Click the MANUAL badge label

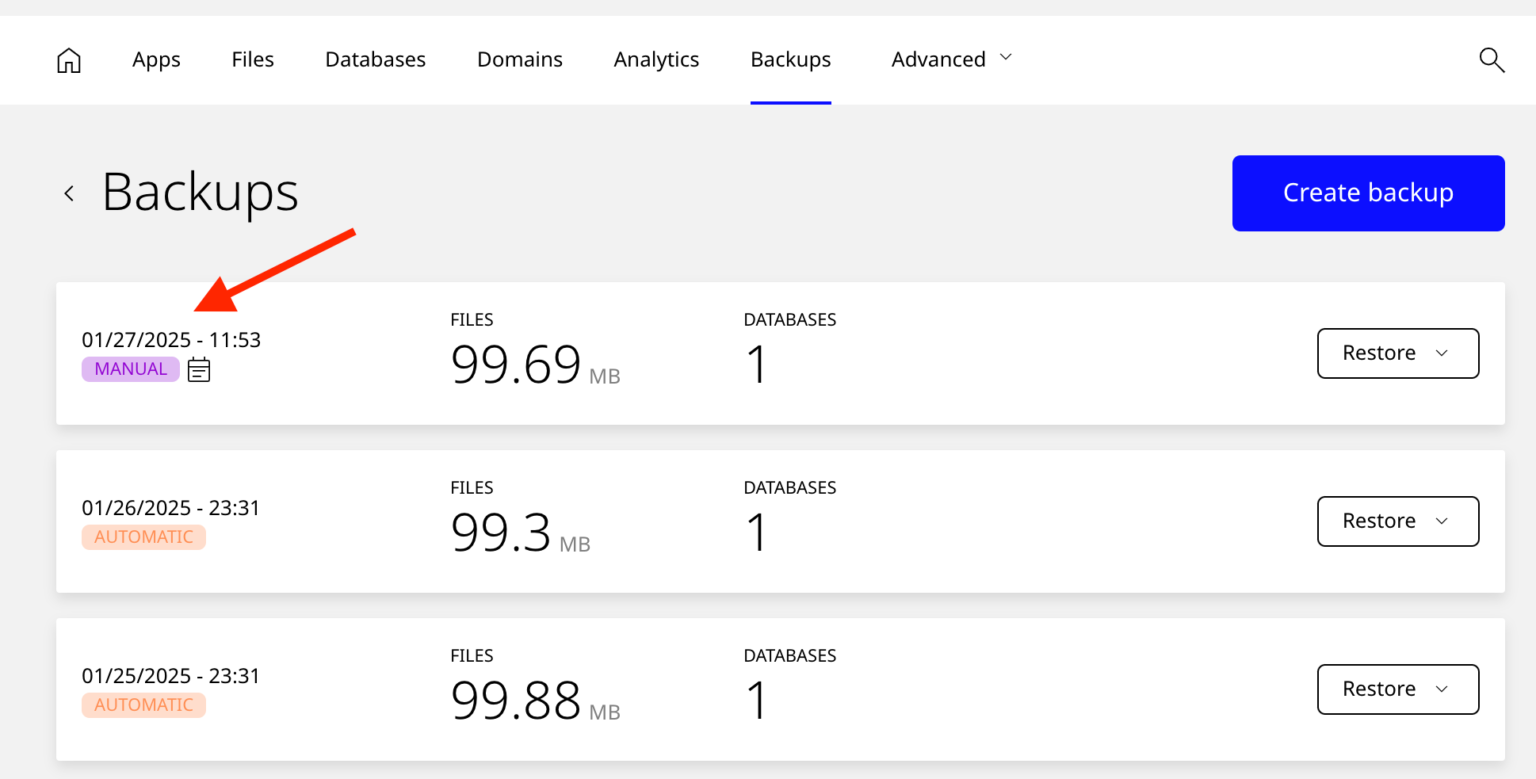[x=130, y=369]
